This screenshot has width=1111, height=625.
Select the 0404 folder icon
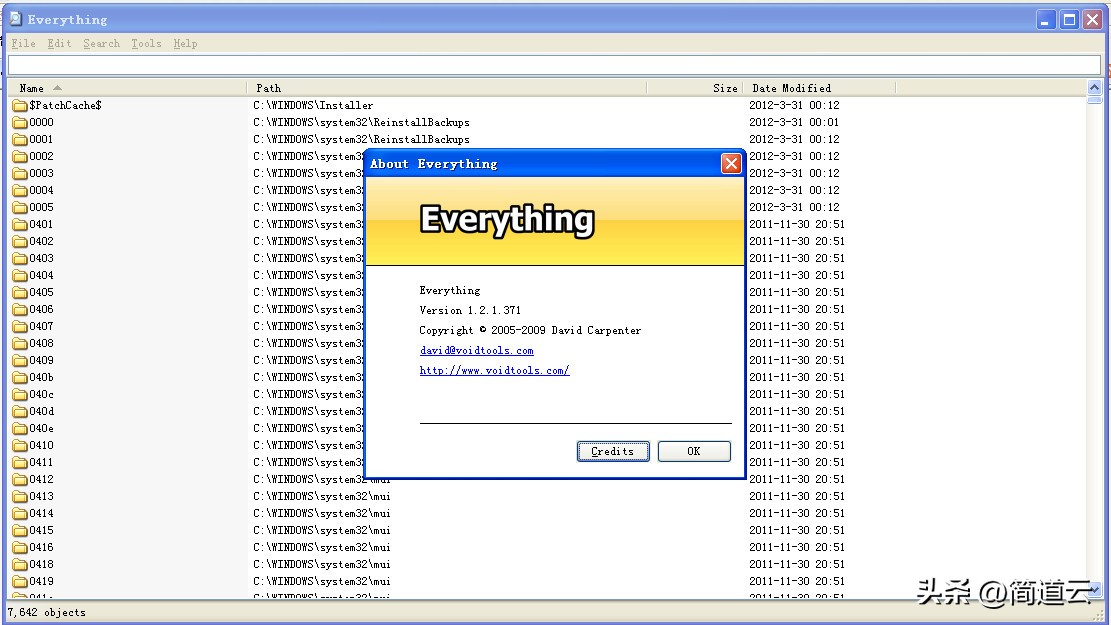pyautogui.click(x=20, y=276)
